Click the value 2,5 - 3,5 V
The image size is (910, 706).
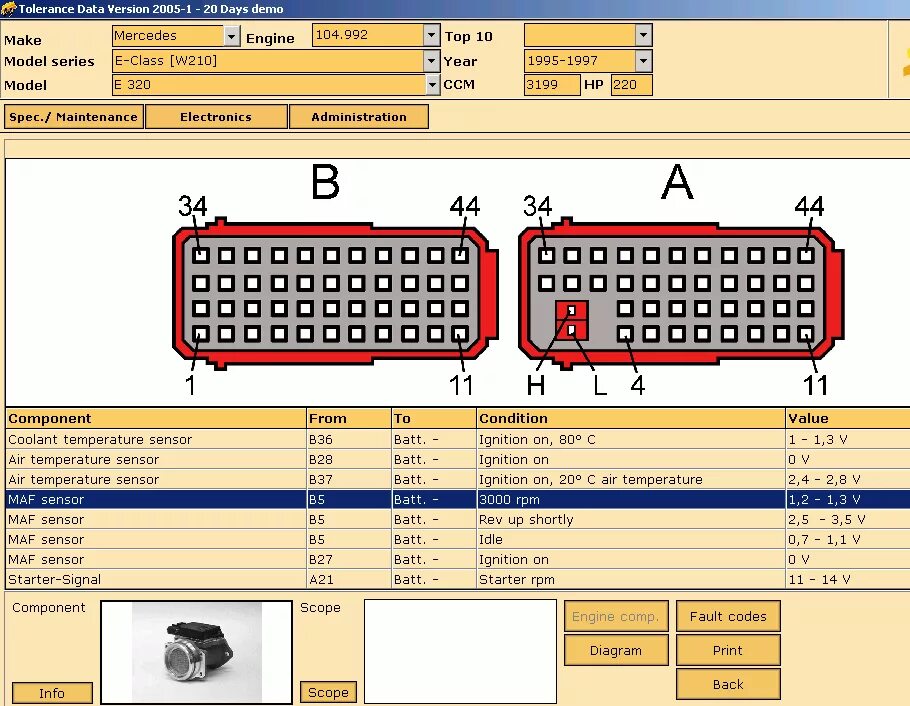[x=826, y=520]
